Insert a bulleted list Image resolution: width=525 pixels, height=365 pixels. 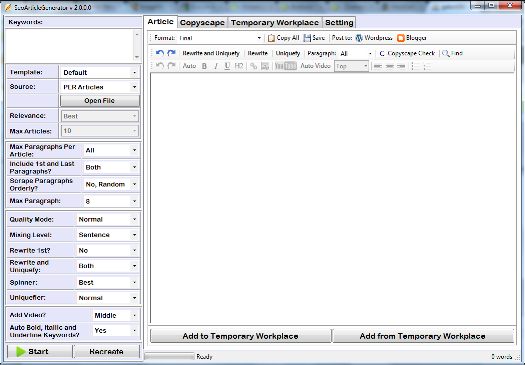click(416, 66)
